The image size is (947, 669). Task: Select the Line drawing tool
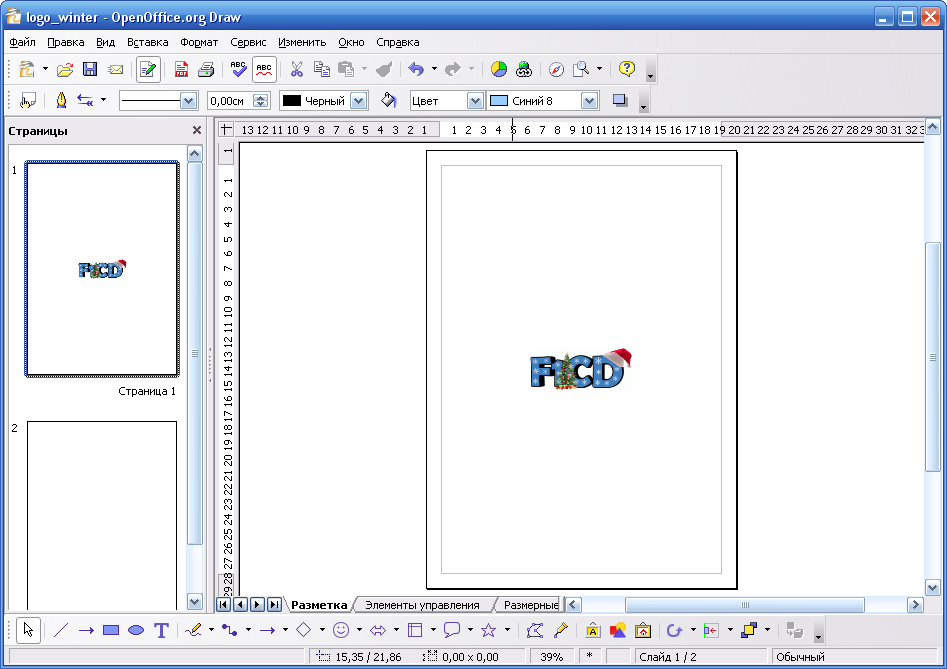[x=60, y=630]
